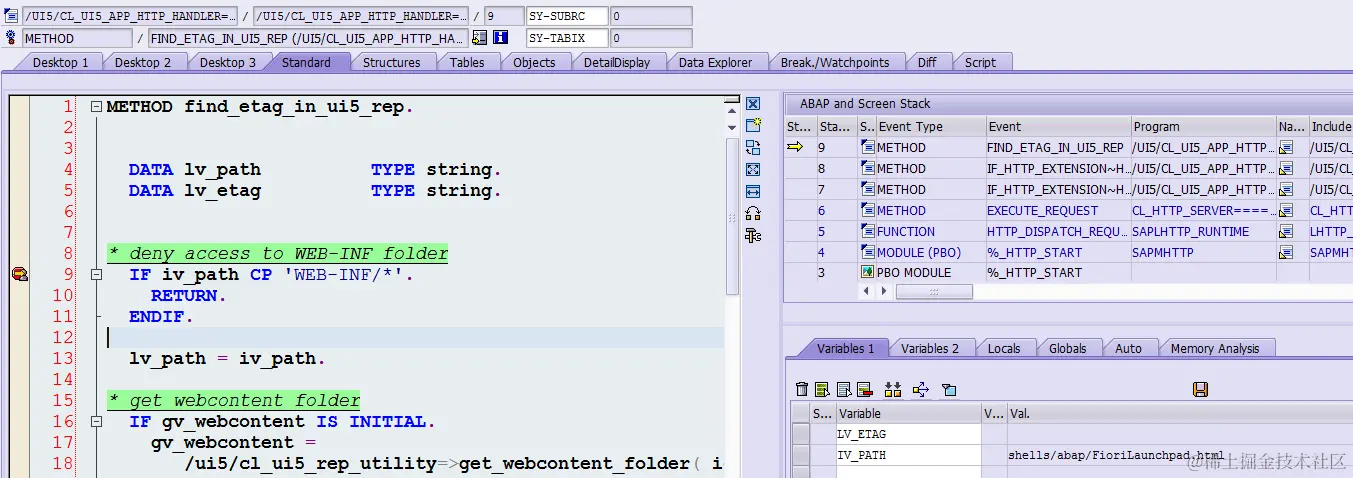Open the Data Explorer tab
Screen dimensions: 1353x478
pos(715,62)
